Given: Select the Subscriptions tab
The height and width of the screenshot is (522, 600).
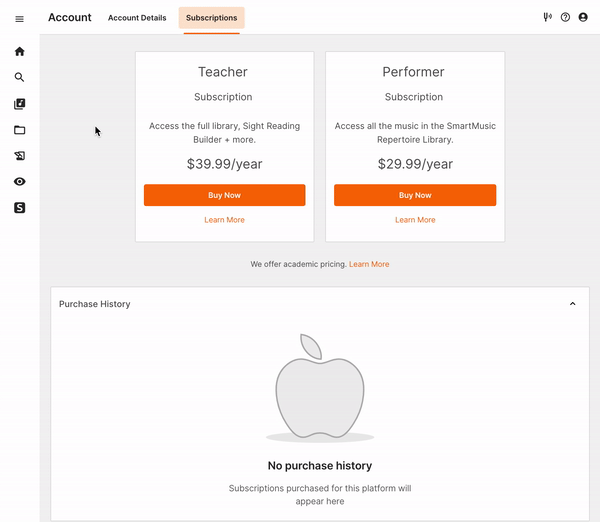Looking at the screenshot, I should click(x=211, y=18).
